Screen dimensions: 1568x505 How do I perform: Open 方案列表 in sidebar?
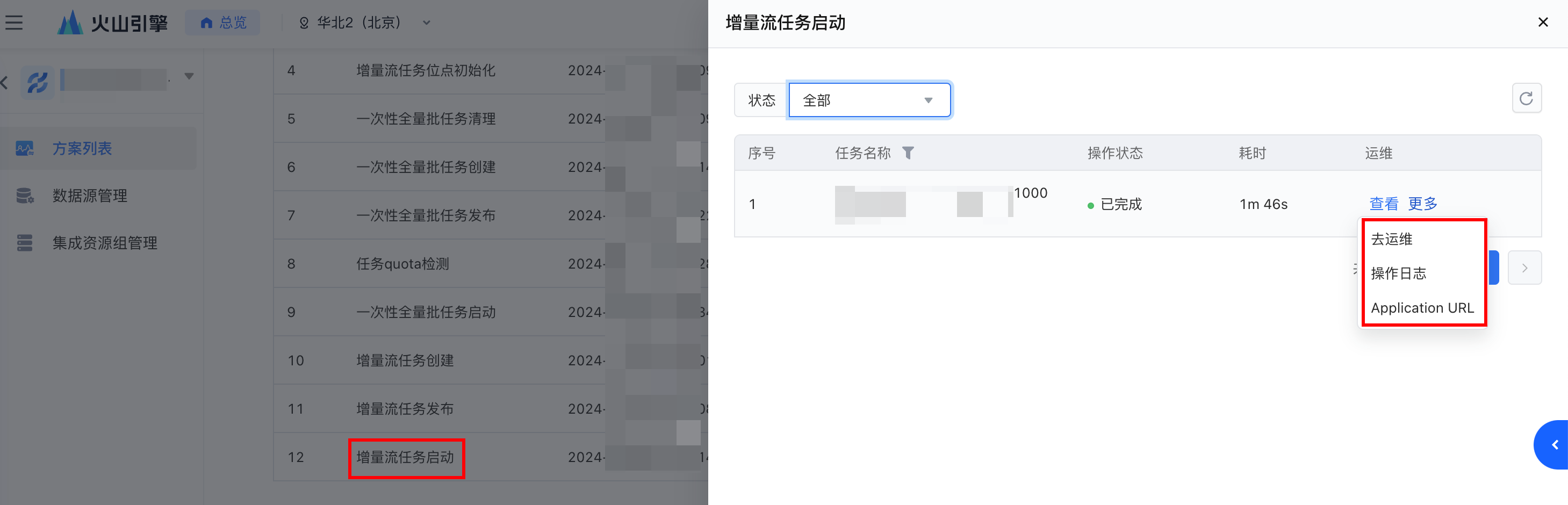99,148
